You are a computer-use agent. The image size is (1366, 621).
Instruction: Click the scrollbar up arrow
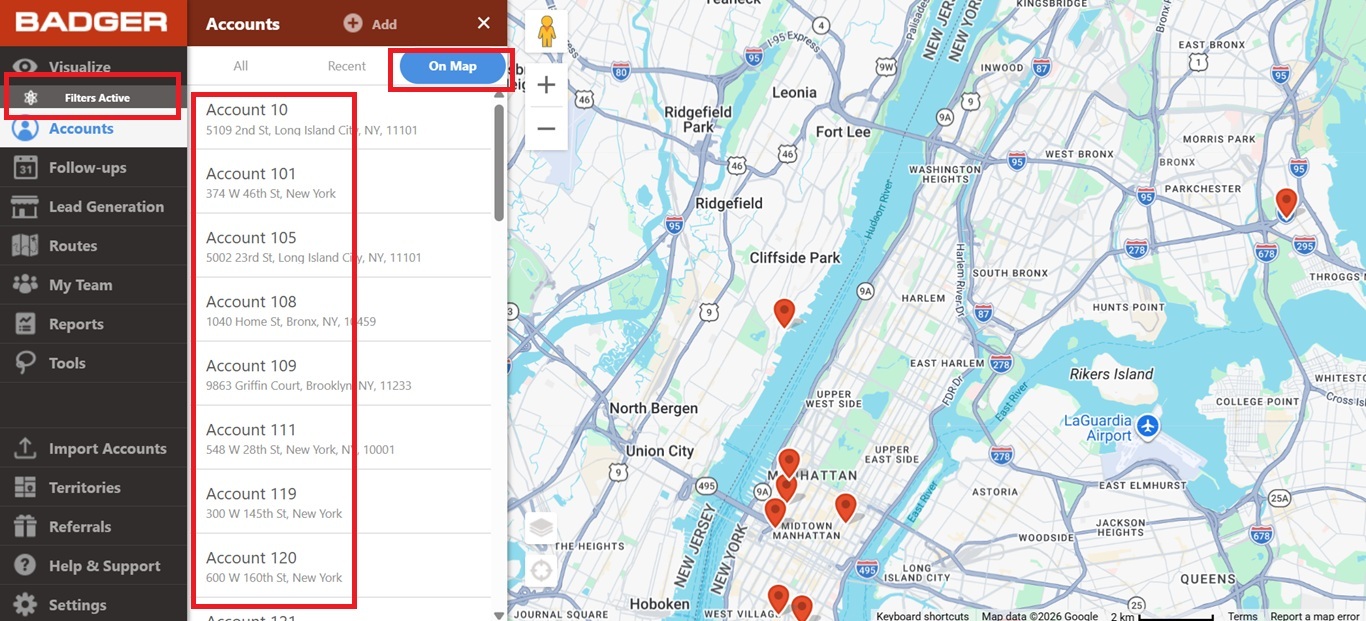(499, 97)
